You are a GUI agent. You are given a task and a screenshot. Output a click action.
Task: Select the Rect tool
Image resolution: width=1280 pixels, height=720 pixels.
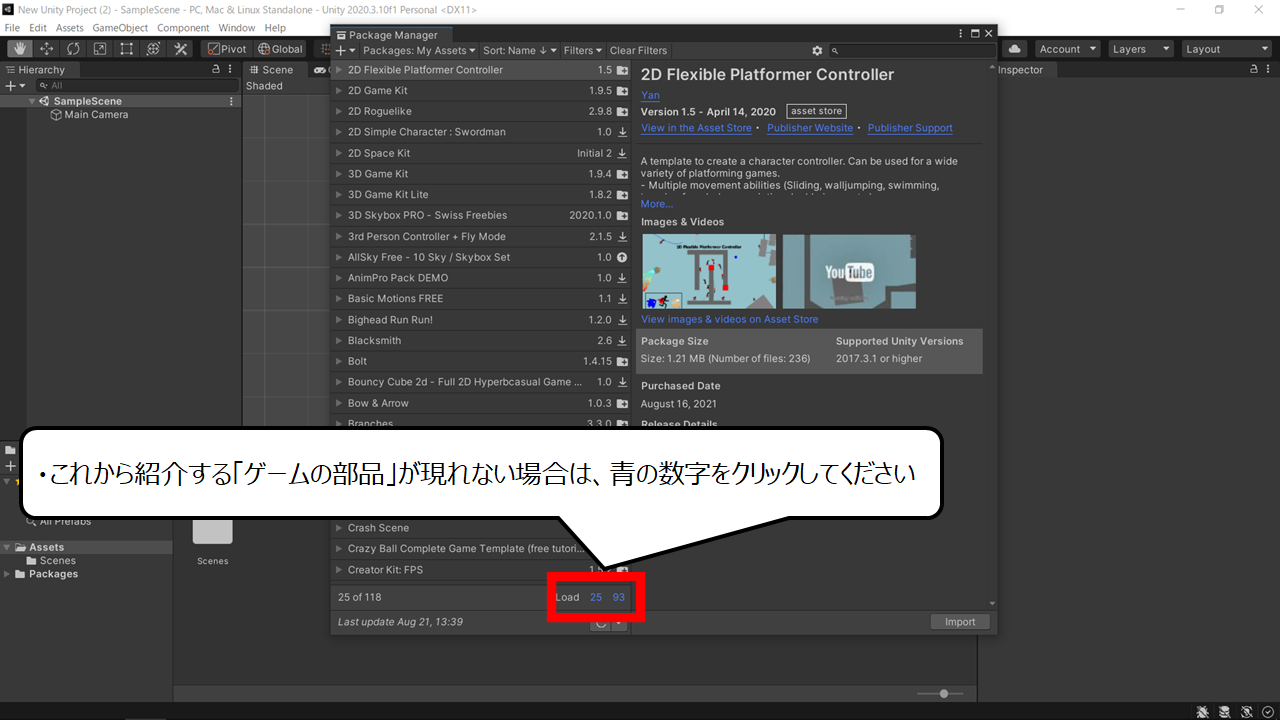pos(127,49)
